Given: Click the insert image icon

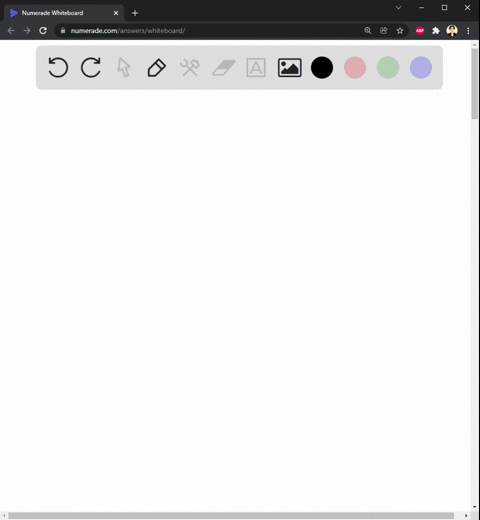Looking at the screenshot, I should pyautogui.click(x=290, y=68).
